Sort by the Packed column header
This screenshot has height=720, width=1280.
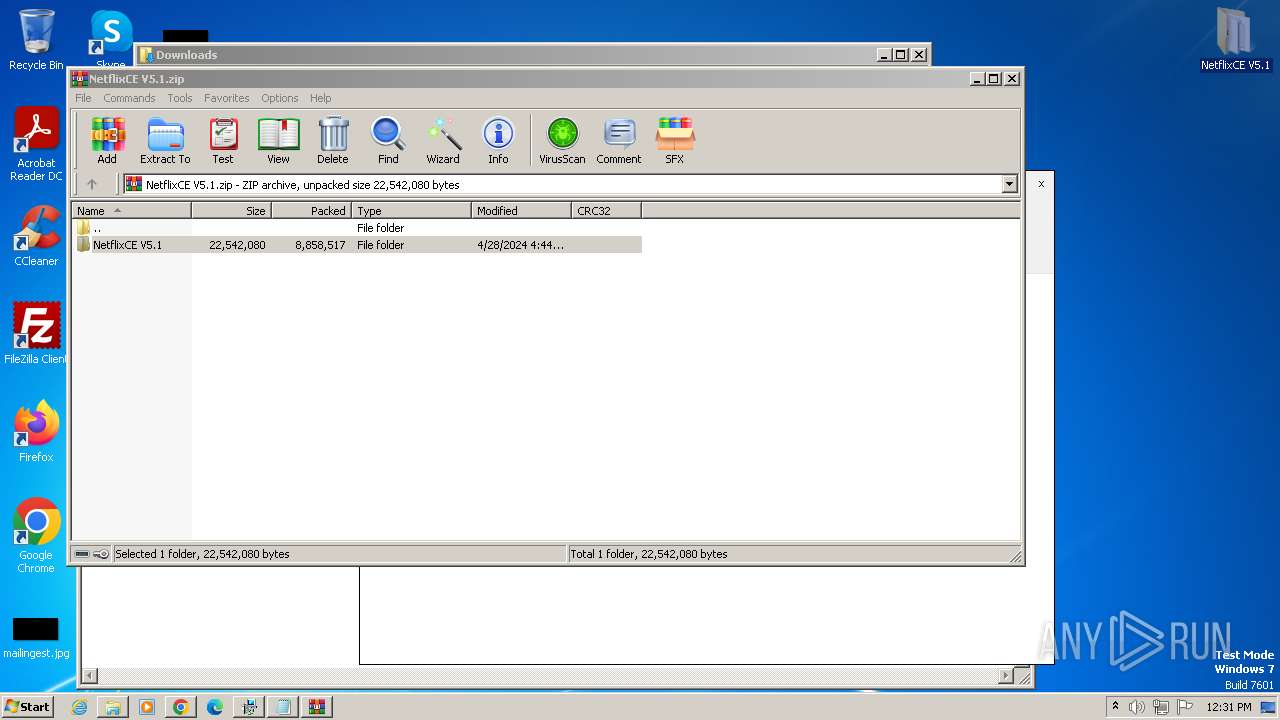click(x=311, y=211)
